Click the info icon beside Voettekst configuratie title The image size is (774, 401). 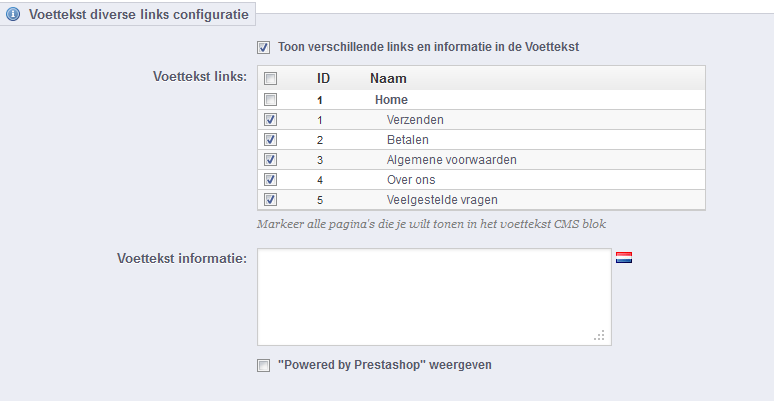pyautogui.click(x=14, y=15)
